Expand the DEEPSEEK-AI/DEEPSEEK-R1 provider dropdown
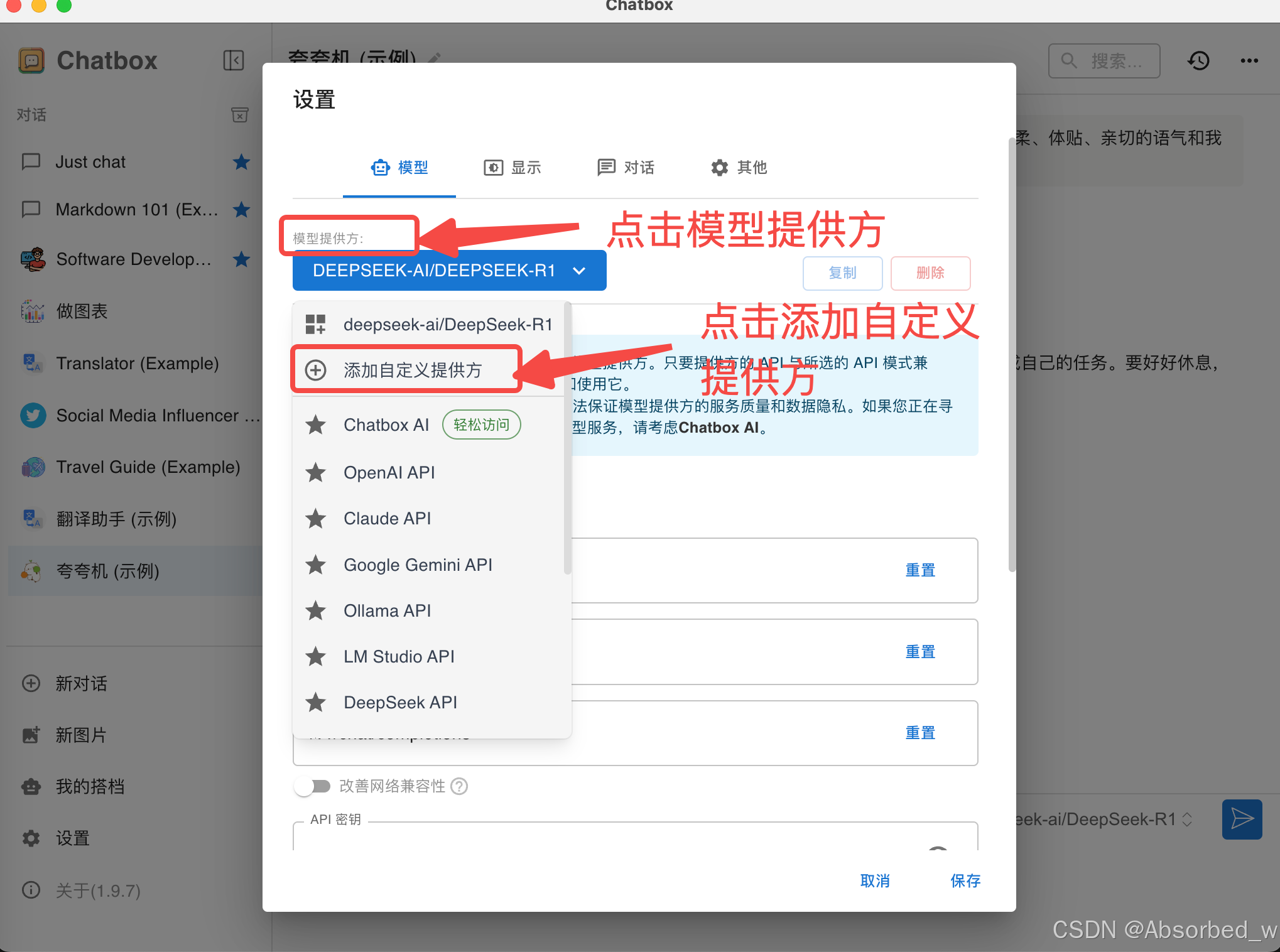 click(x=449, y=271)
